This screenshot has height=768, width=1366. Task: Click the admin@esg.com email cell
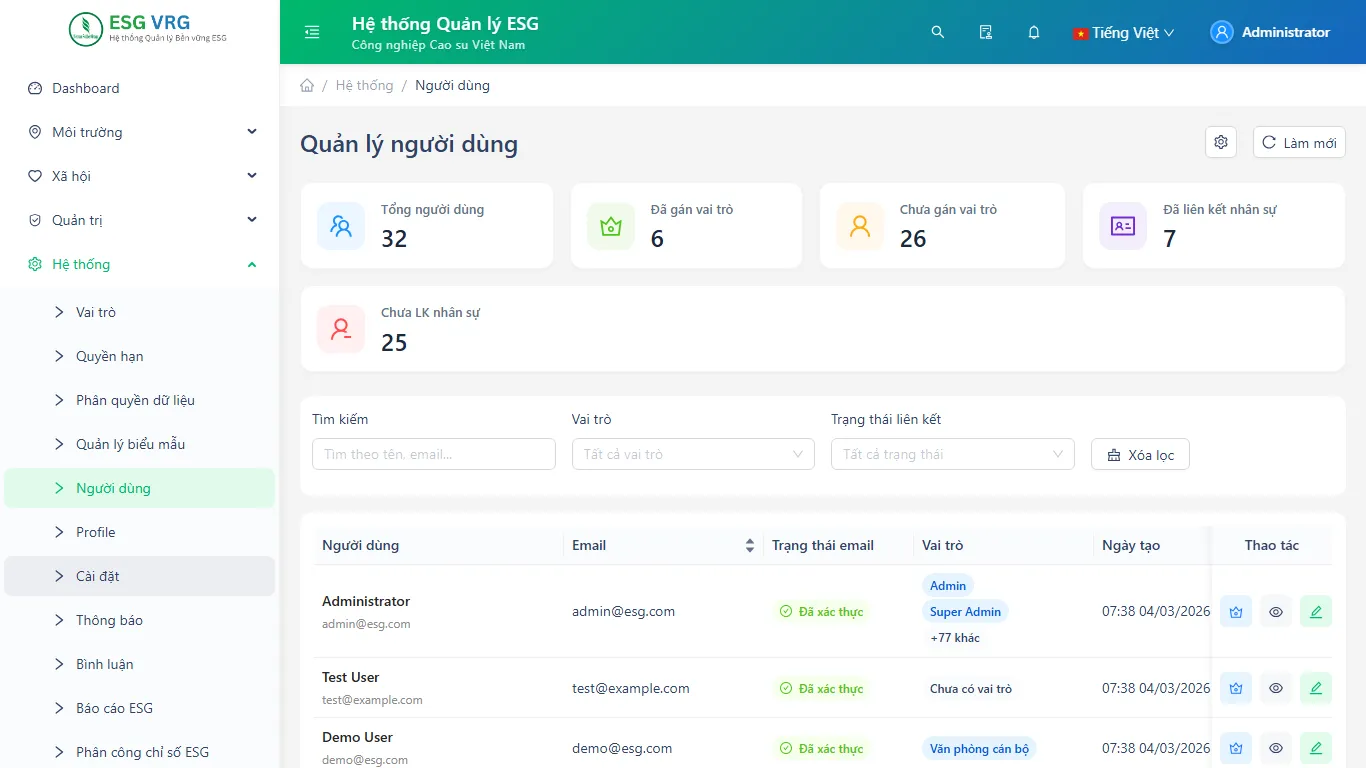coord(623,611)
